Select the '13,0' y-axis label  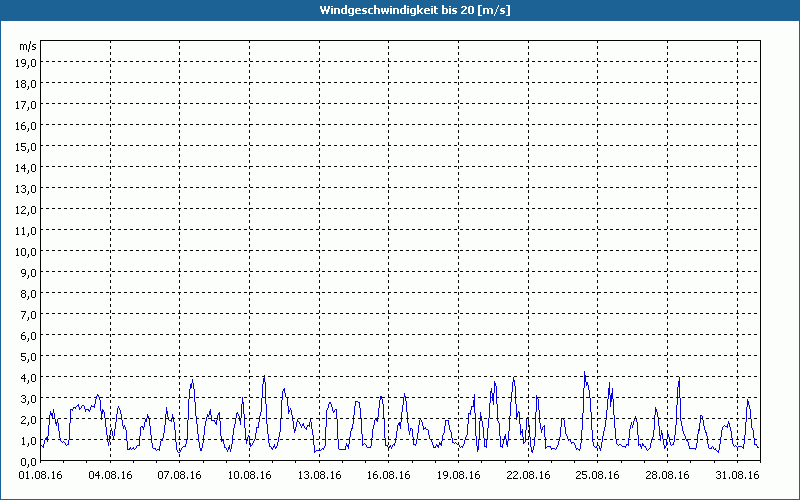coord(26,189)
